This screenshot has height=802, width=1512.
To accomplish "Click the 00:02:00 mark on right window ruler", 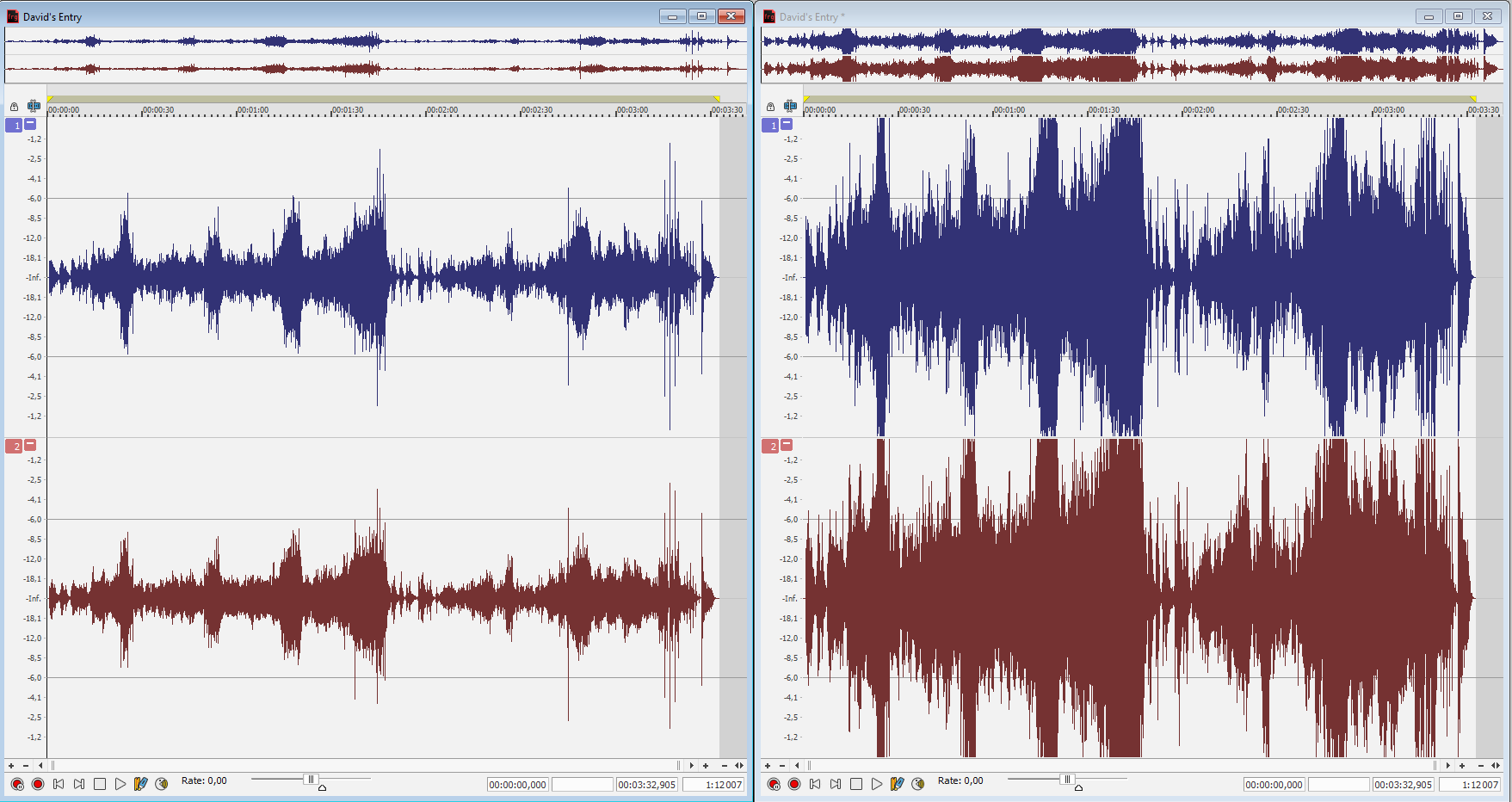I will (1199, 110).
